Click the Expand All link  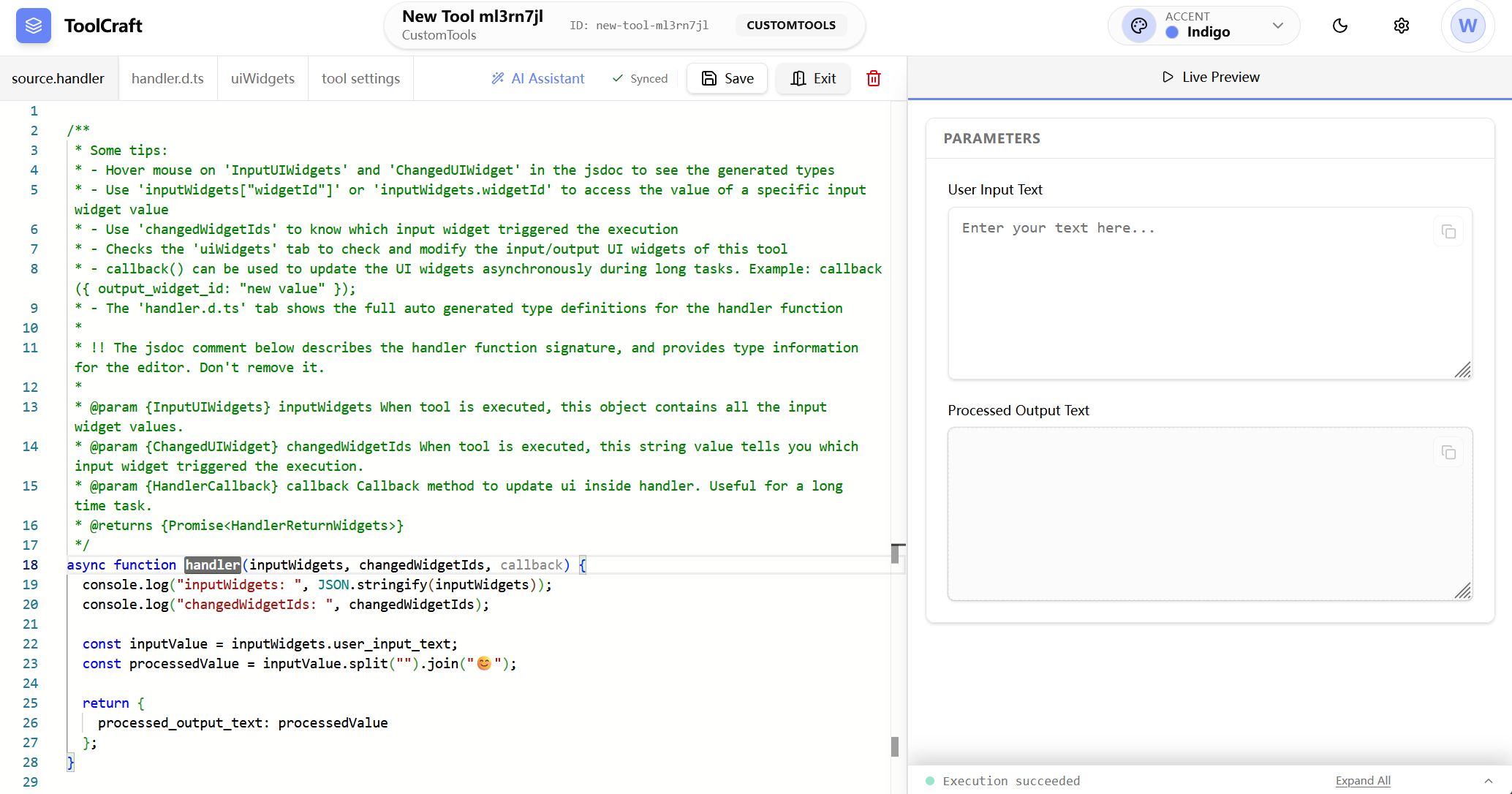[x=1362, y=781]
